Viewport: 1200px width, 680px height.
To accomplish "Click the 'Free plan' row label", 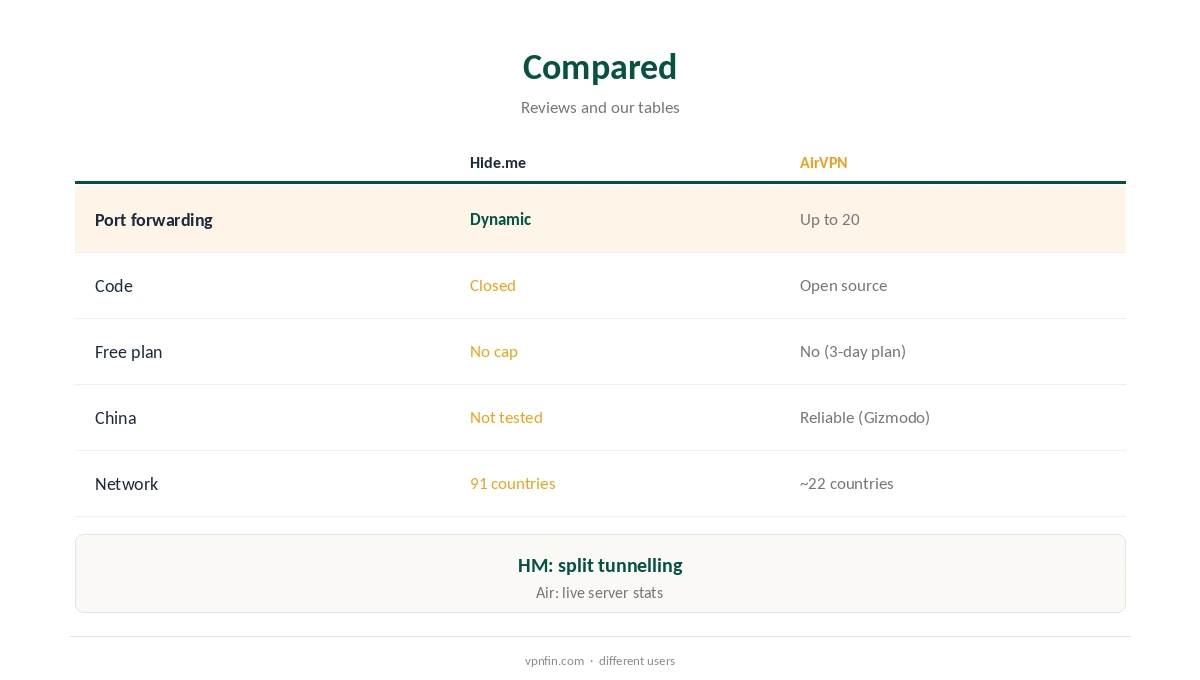I will click(128, 352).
